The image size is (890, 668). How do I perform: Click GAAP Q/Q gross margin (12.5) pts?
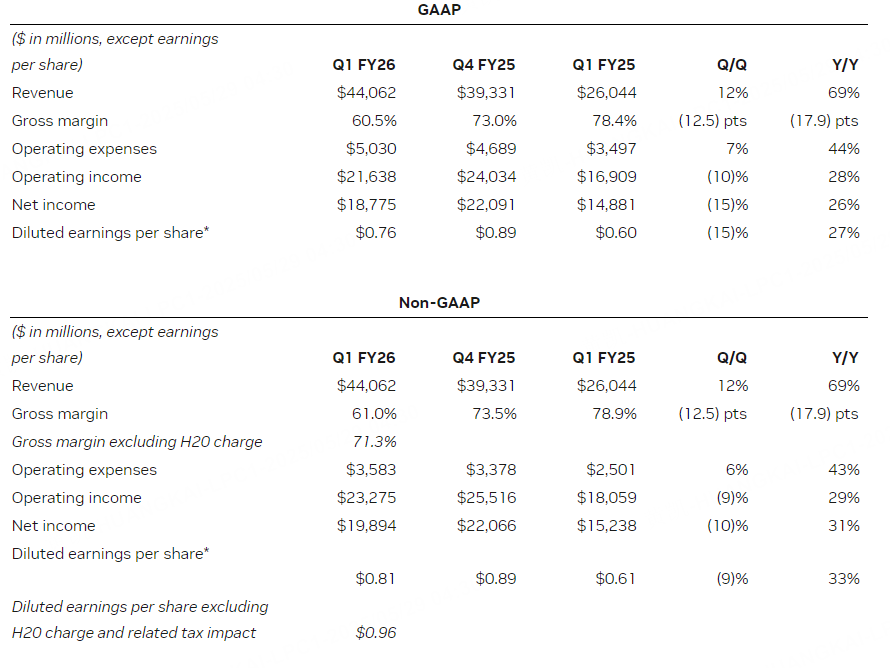pos(713,121)
